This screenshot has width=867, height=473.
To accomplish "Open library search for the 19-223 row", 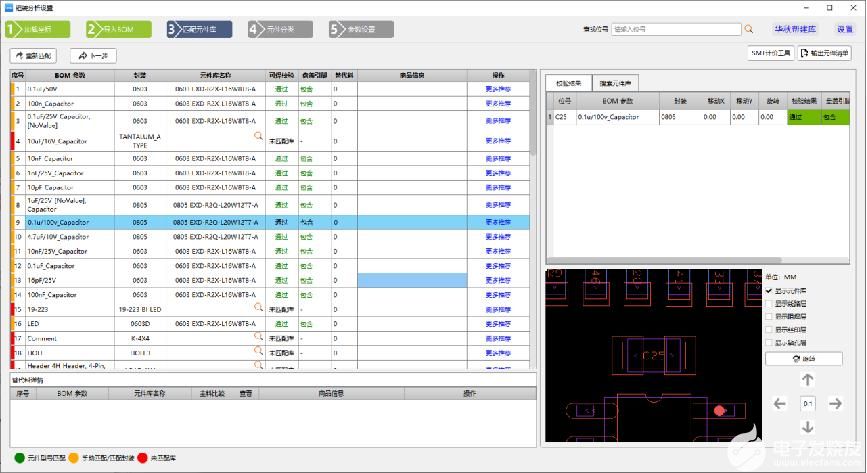I will [258, 306].
